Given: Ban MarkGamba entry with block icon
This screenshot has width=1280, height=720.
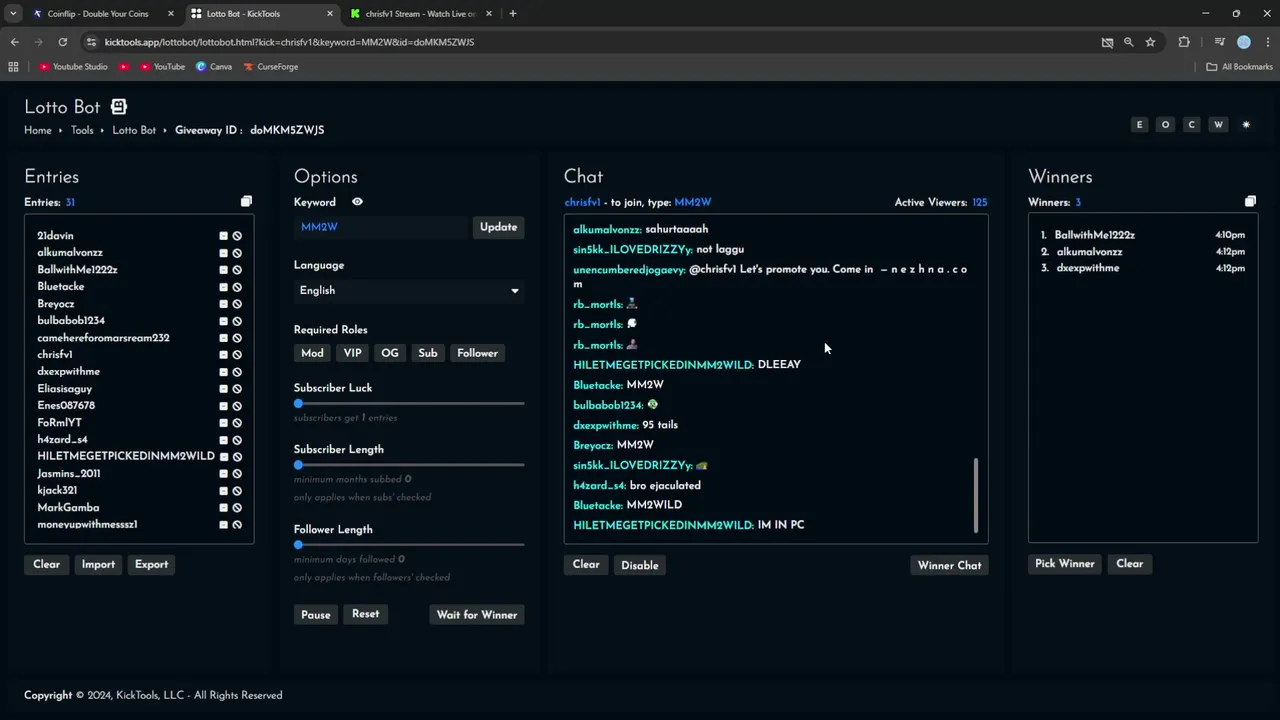Looking at the screenshot, I should [x=237, y=508].
